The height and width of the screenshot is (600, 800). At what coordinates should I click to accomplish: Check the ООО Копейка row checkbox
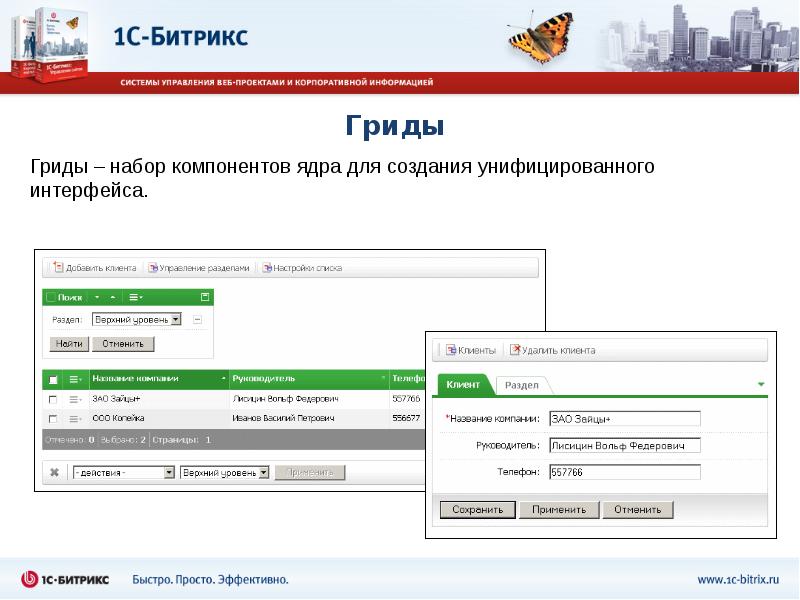click(53, 419)
